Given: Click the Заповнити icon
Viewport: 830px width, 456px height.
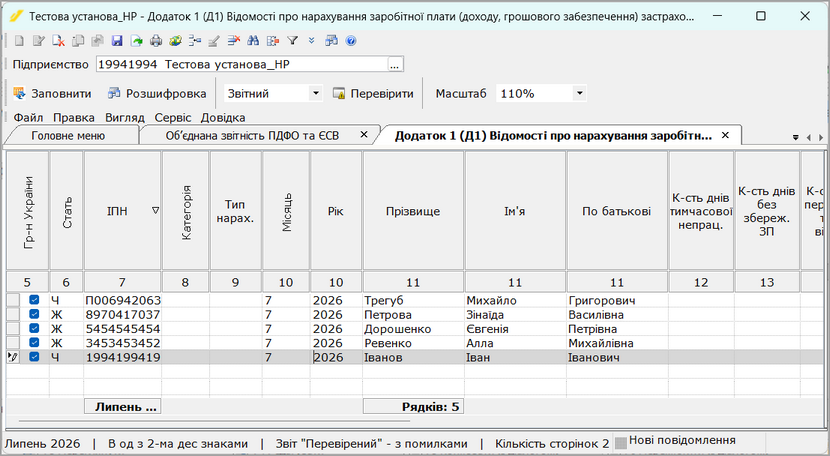Looking at the screenshot, I should (20, 94).
